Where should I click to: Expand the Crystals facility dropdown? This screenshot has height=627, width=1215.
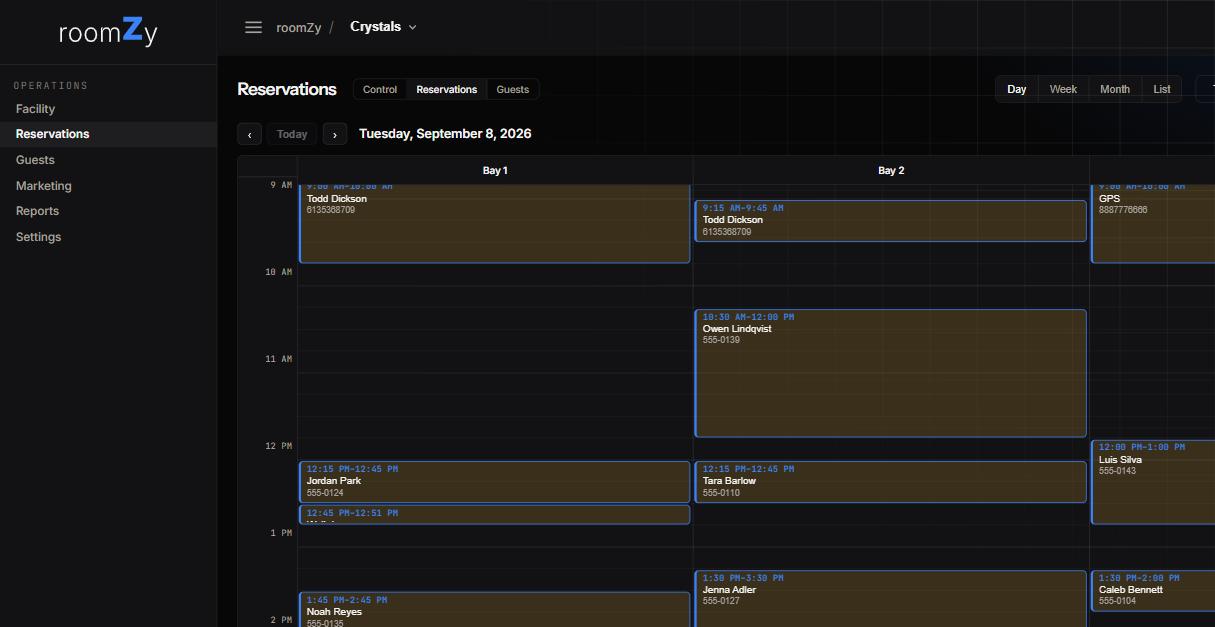tap(383, 27)
